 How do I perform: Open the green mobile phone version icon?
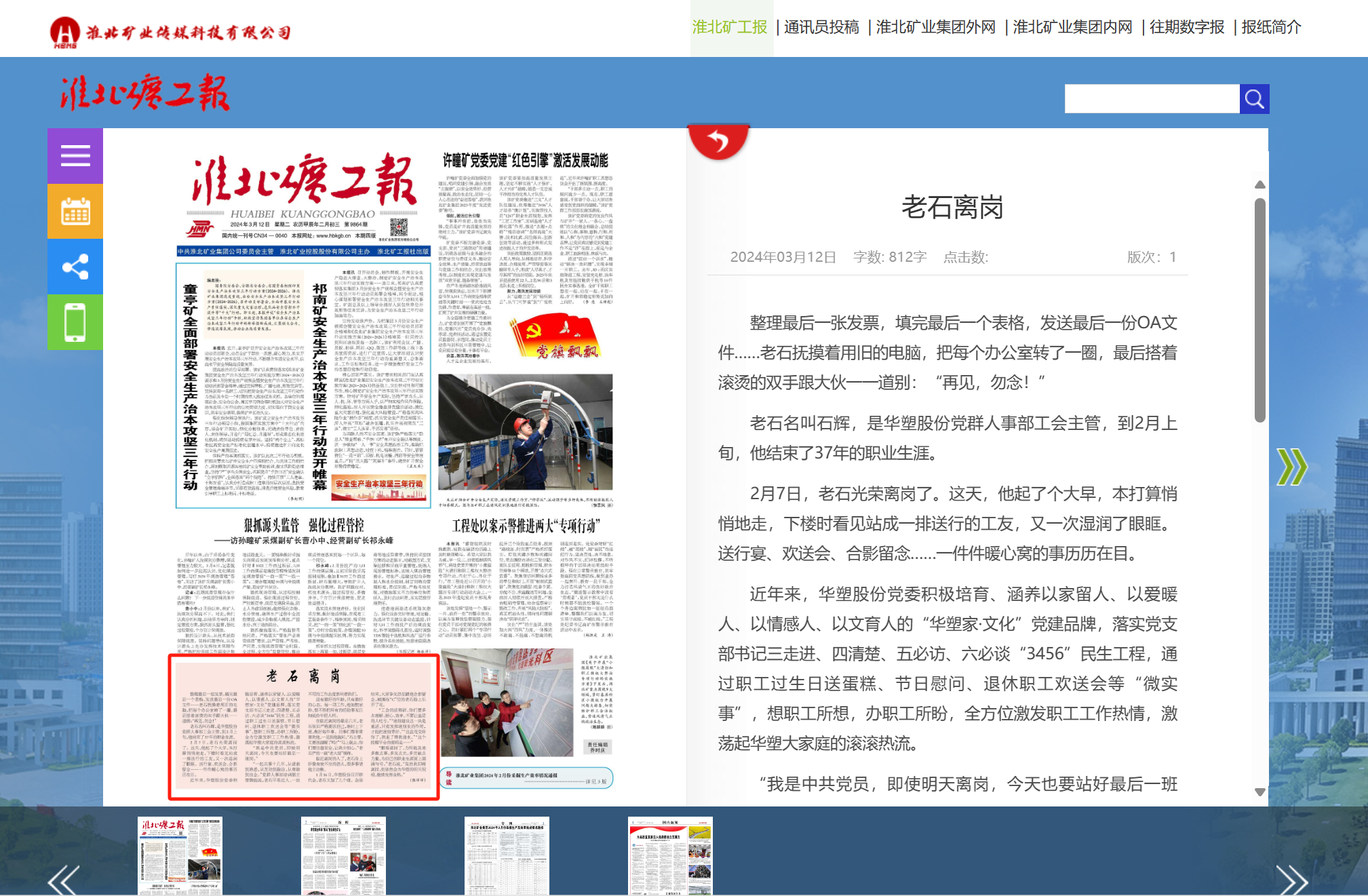75,322
